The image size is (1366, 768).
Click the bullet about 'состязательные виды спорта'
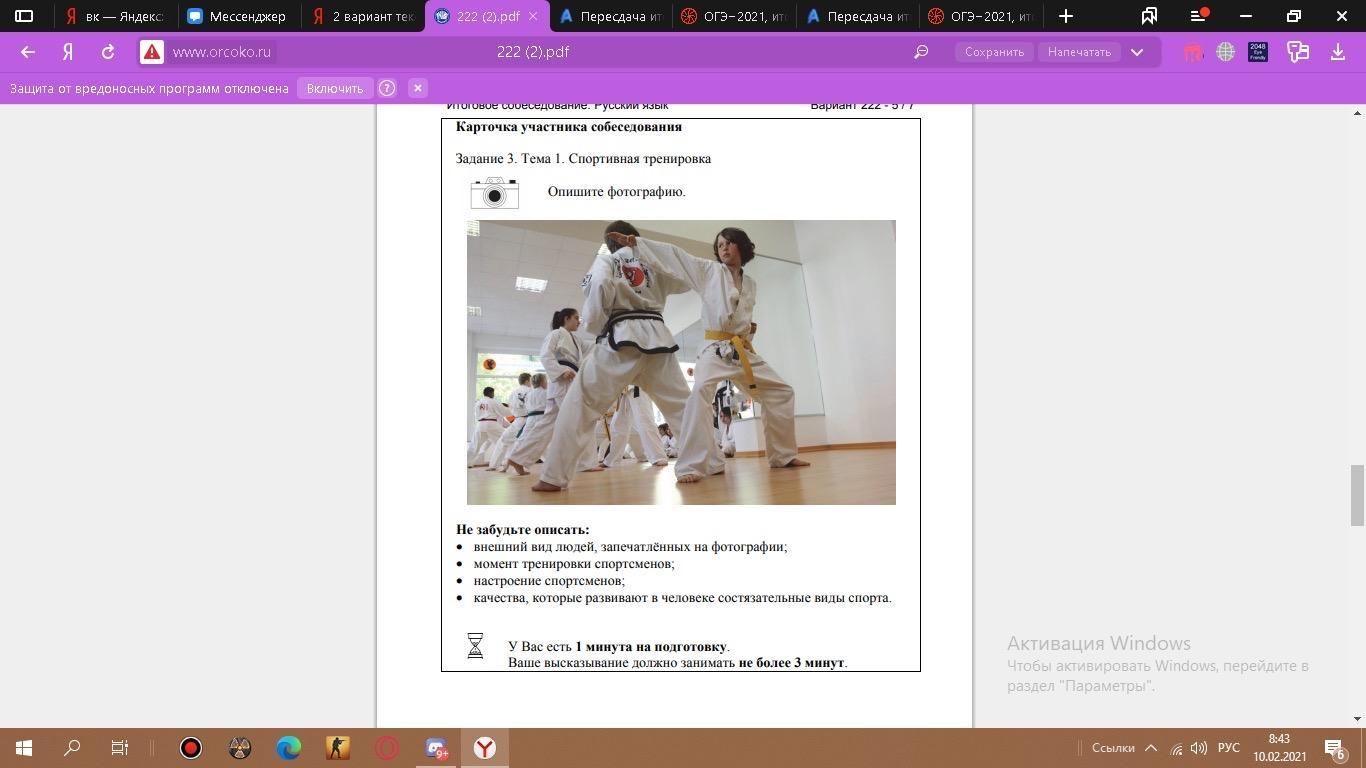point(682,598)
